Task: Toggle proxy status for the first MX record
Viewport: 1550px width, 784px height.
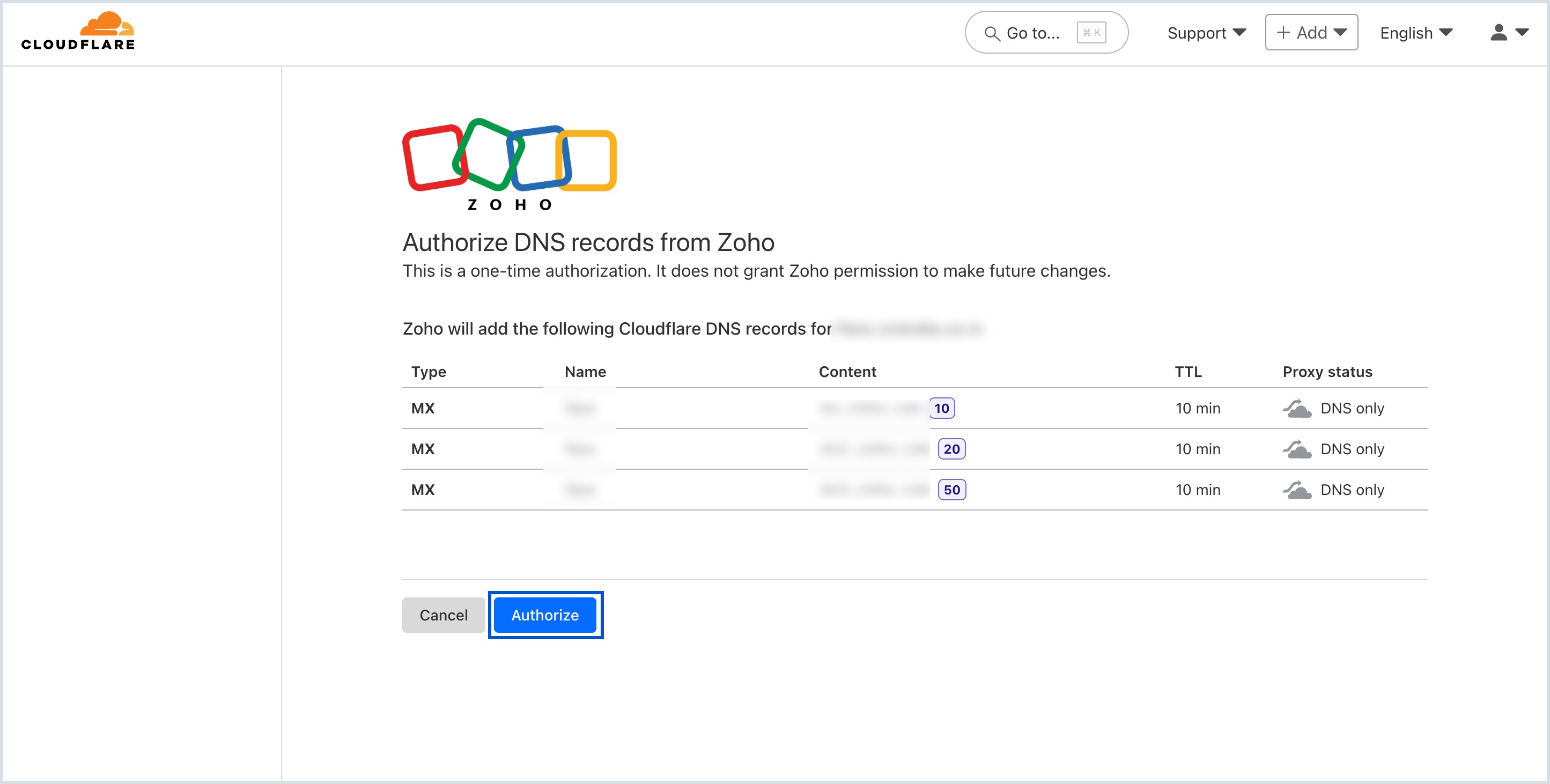Action: (x=1298, y=408)
